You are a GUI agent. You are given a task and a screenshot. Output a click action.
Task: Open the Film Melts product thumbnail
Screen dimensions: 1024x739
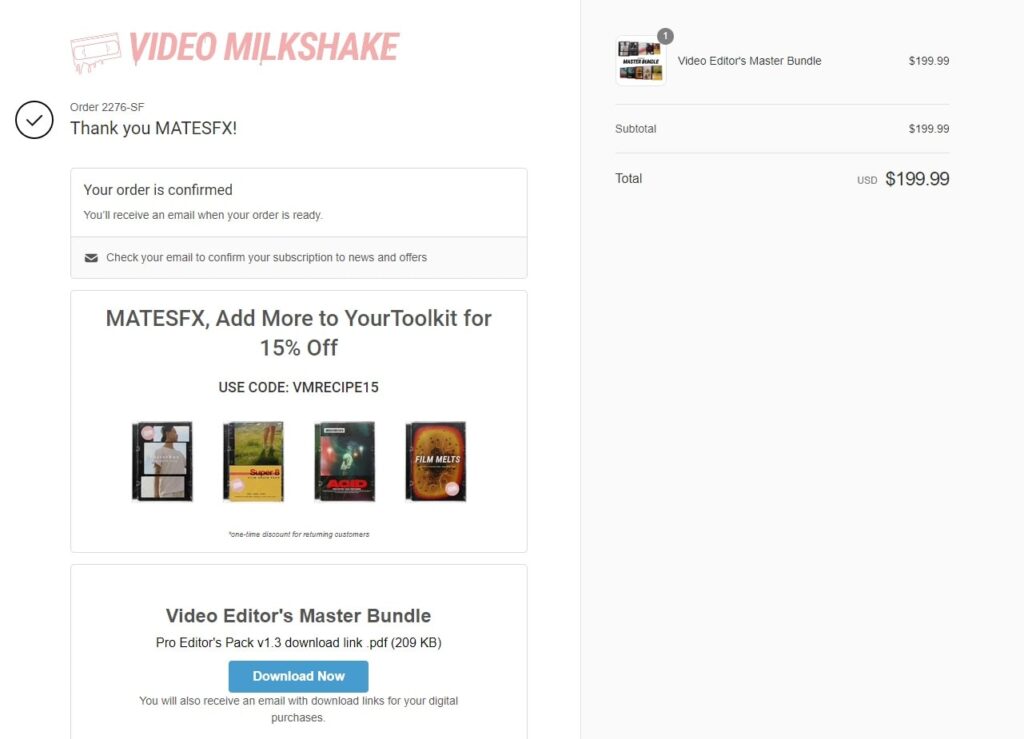436,462
